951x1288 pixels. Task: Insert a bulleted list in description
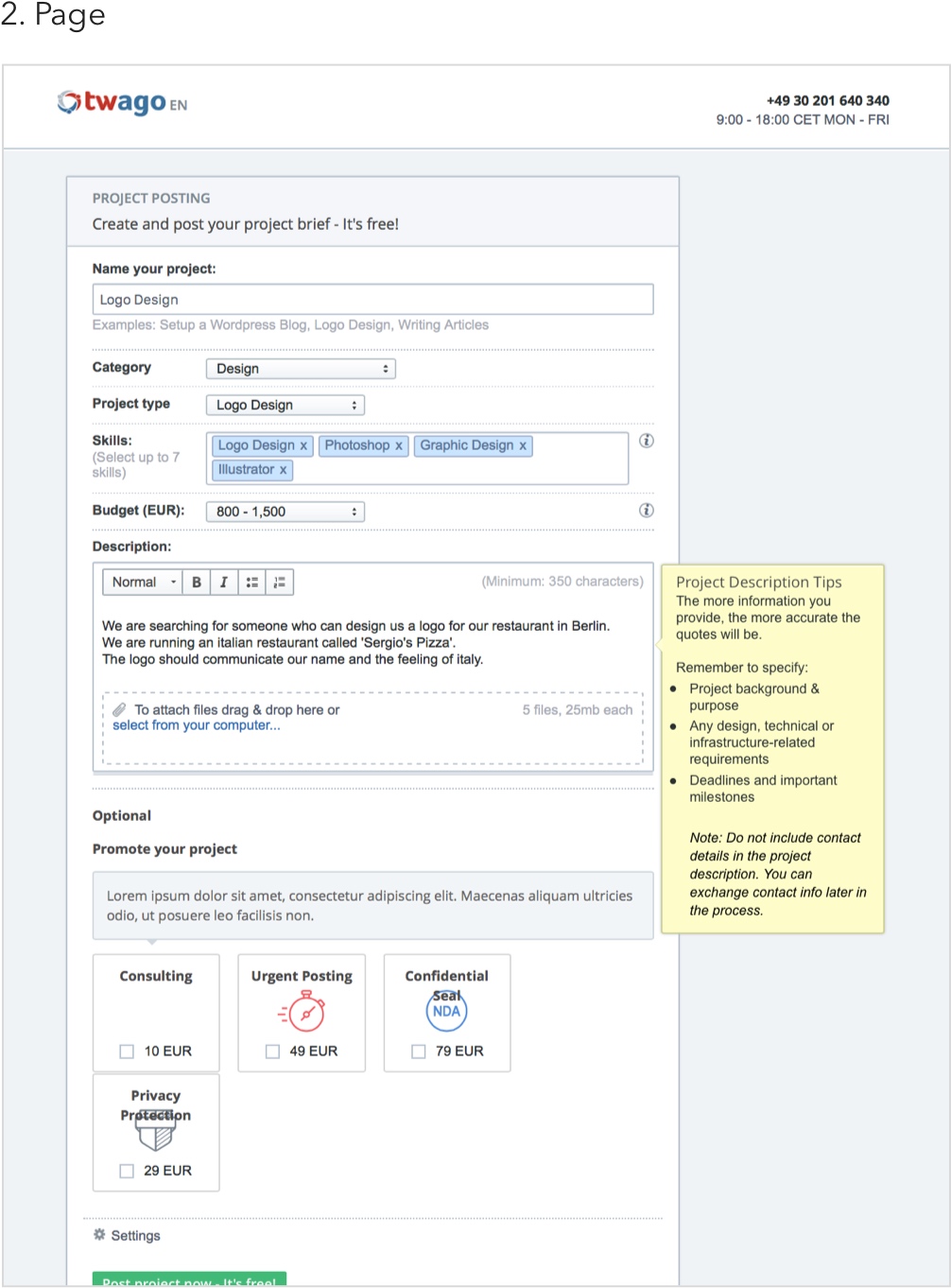click(251, 583)
